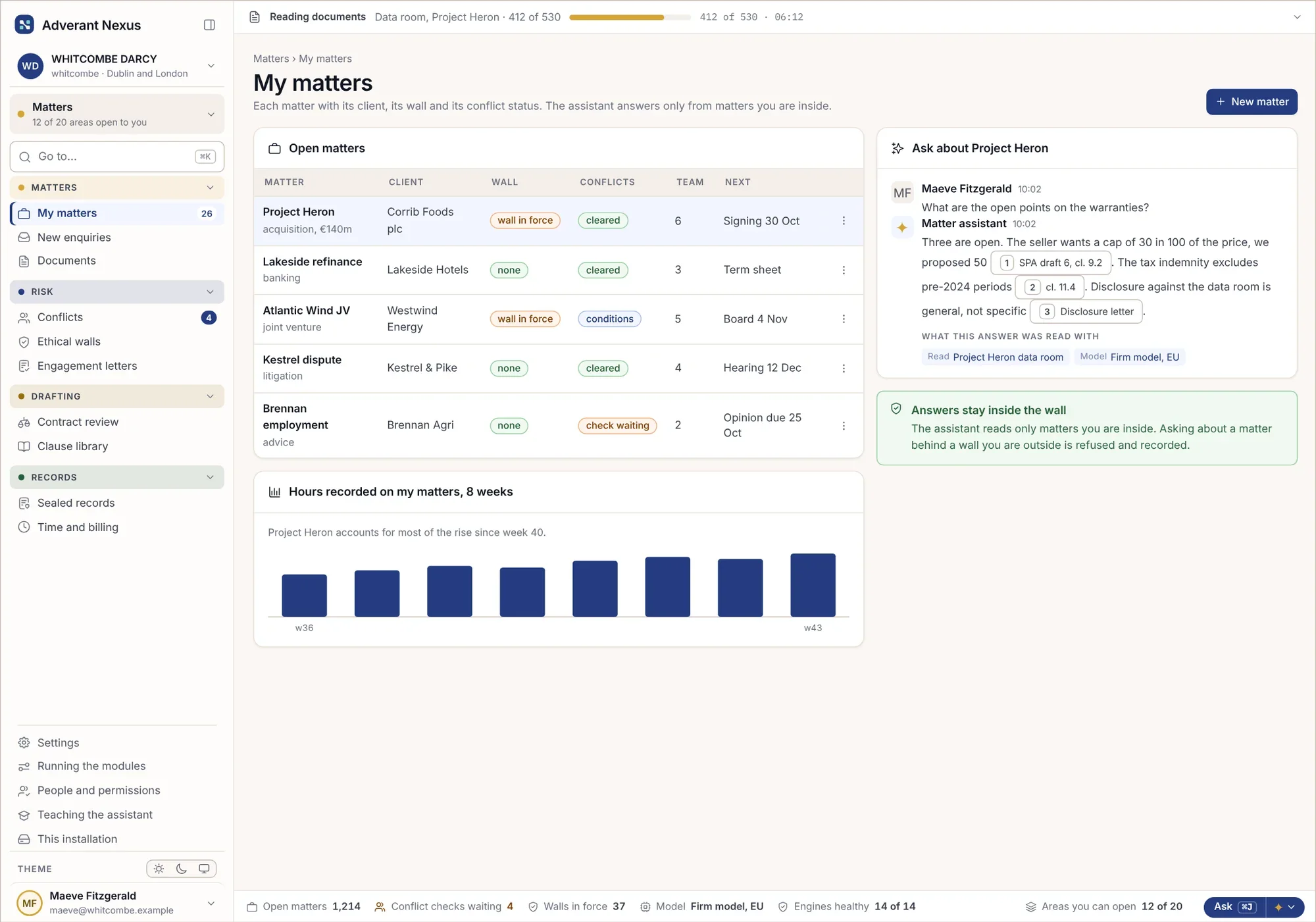Open Sealed records
1316x922 pixels.
117,503
